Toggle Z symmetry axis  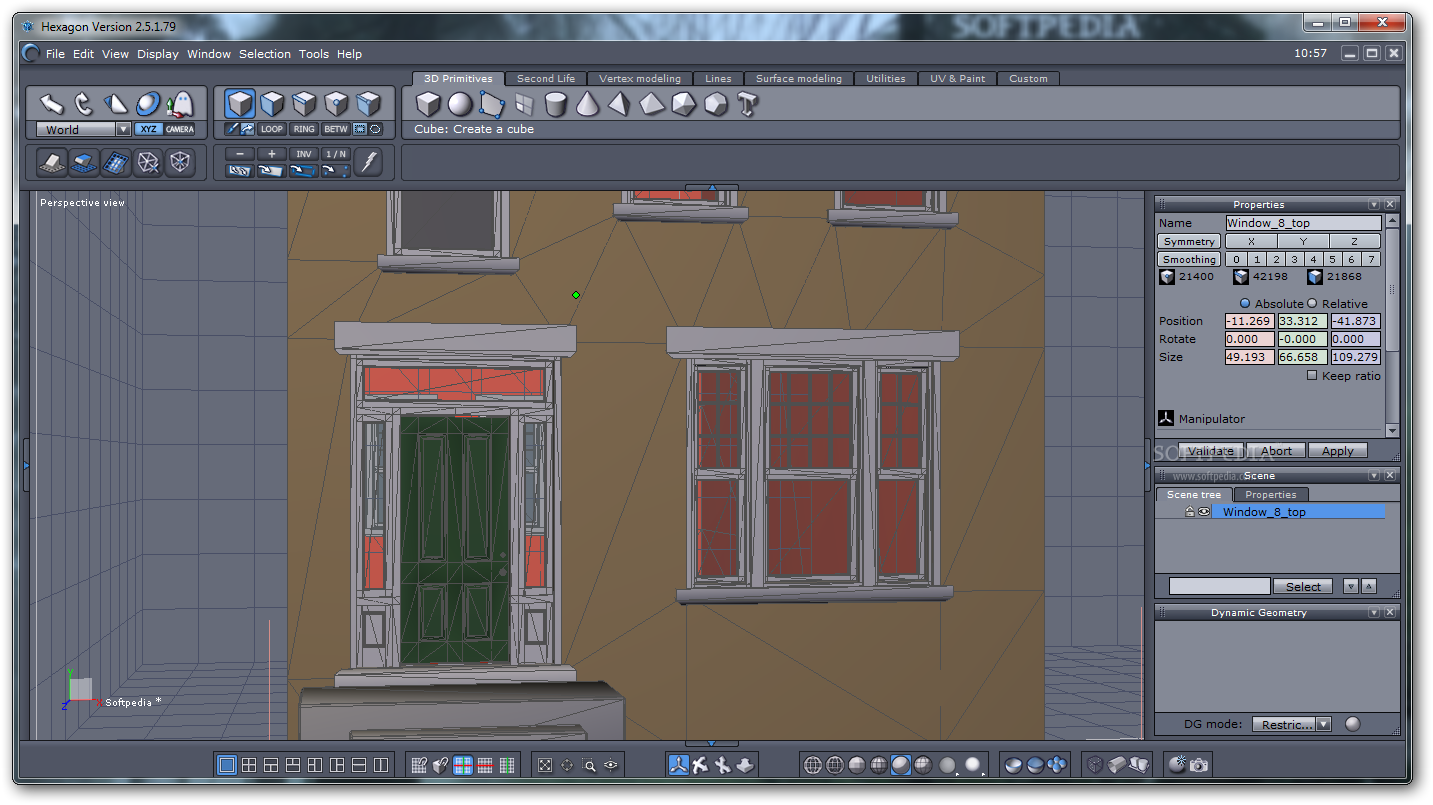coord(1354,241)
